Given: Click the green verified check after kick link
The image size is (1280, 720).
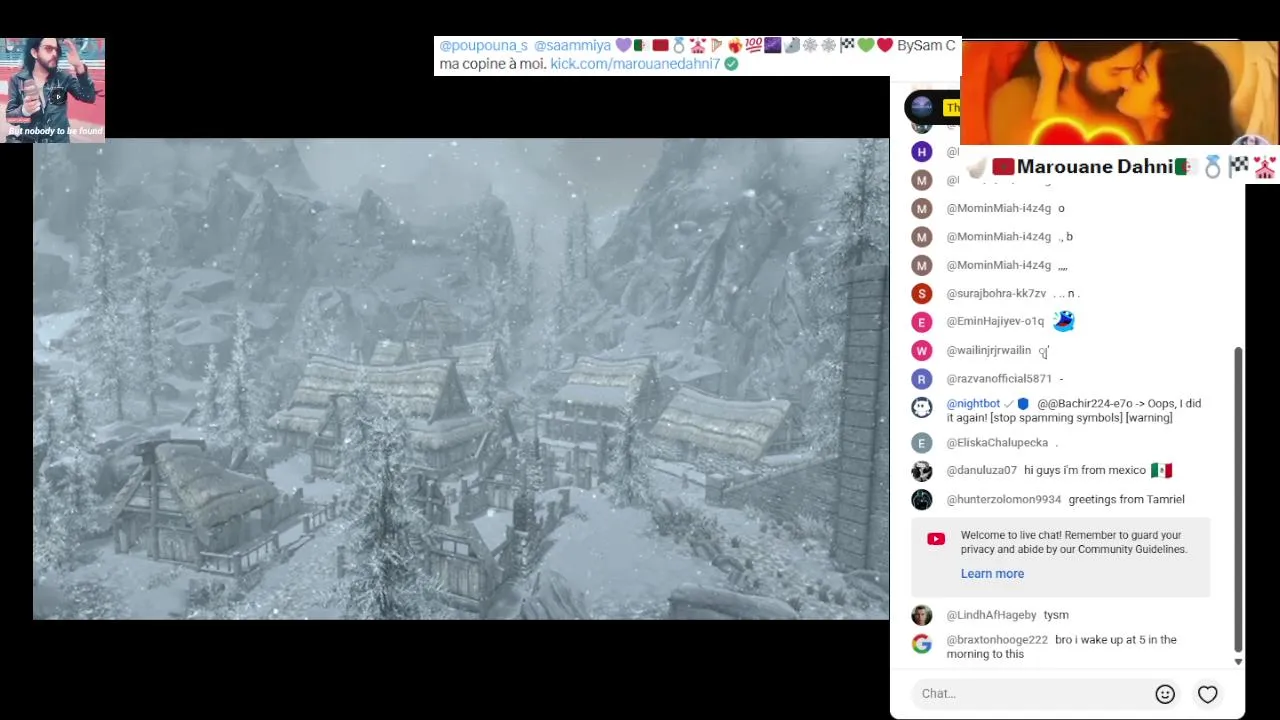Looking at the screenshot, I should [x=731, y=64].
